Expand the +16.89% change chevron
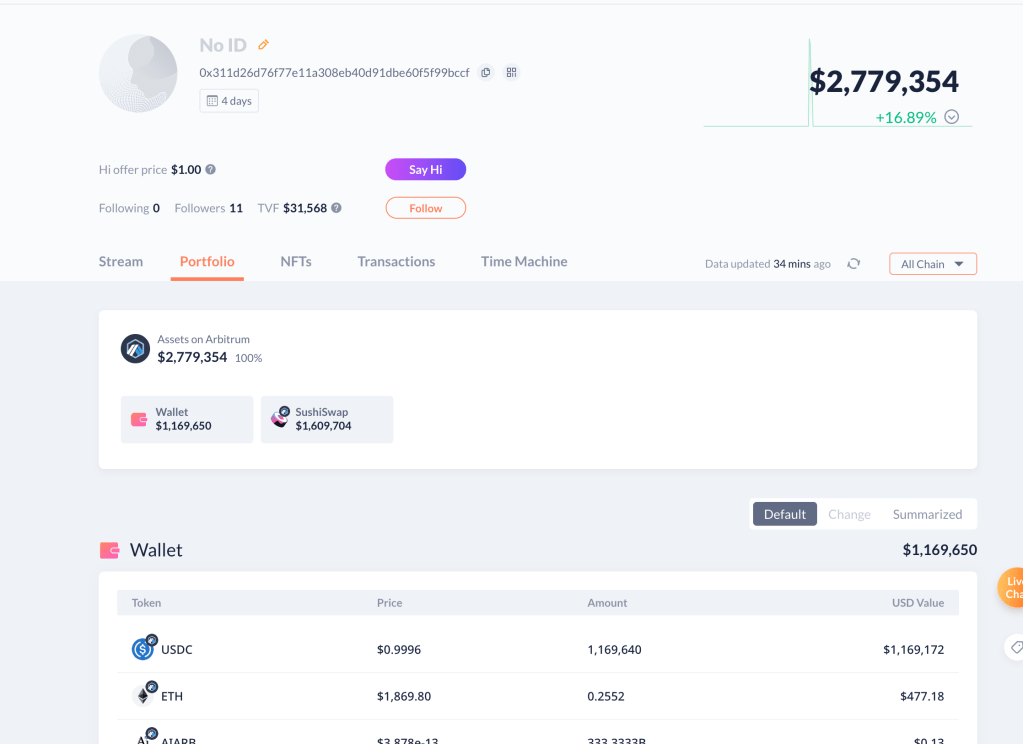Screen dimensions: 1023x744 tap(952, 117)
